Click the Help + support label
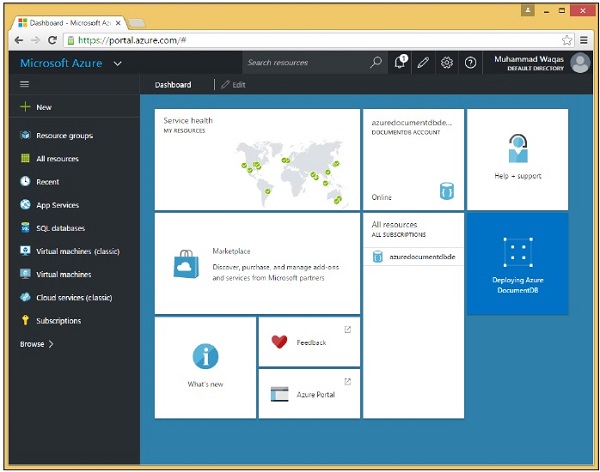The width and height of the screenshot is (600, 472). [518, 176]
